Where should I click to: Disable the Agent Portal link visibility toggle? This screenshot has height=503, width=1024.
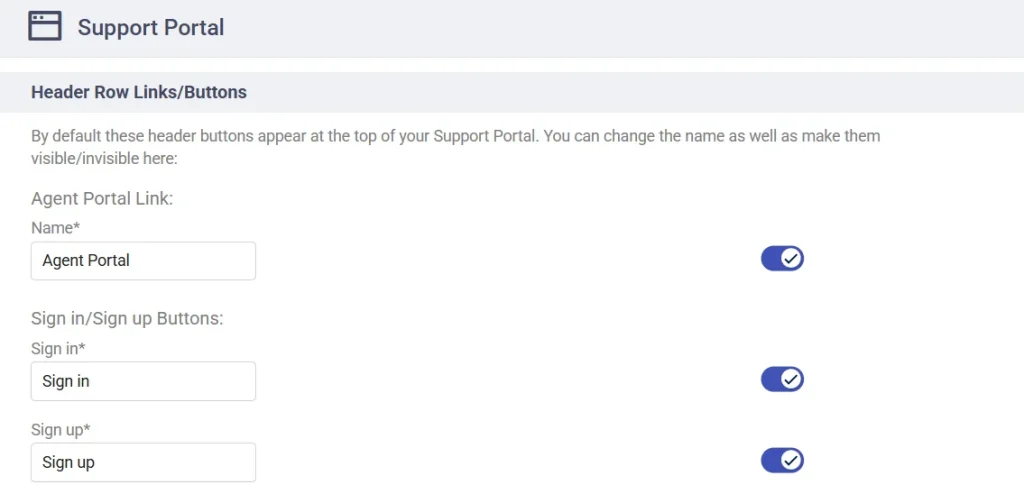coord(782,259)
